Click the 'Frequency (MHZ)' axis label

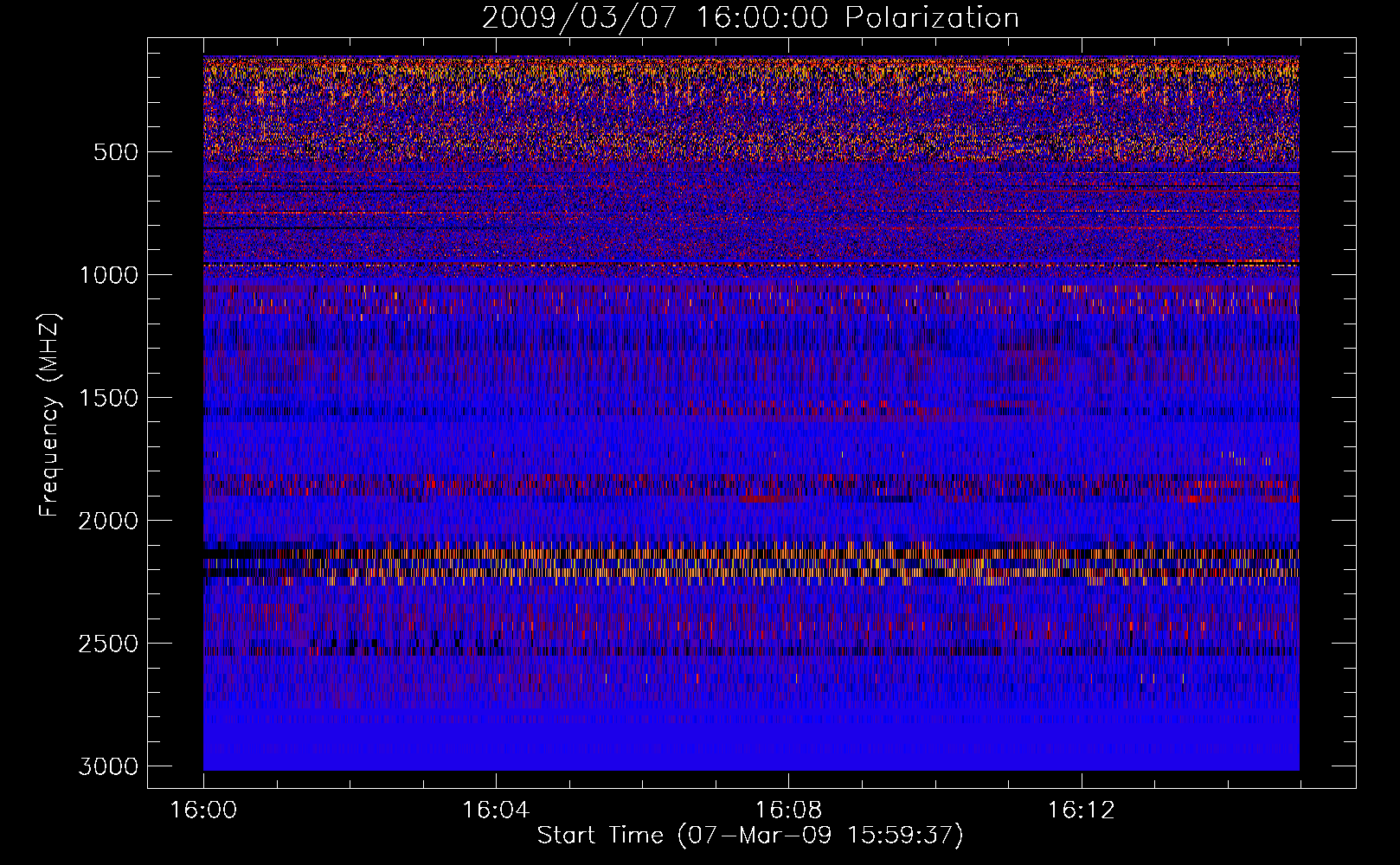coord(50,415)
